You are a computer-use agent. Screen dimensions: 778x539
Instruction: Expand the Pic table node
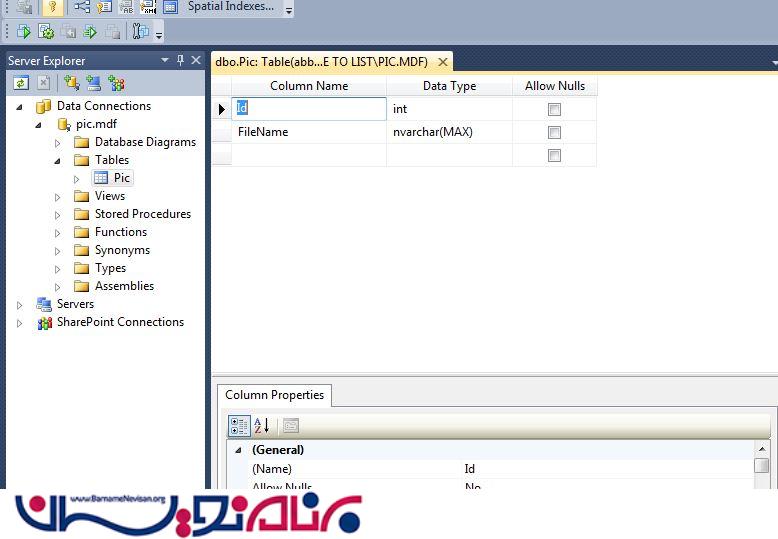tap(76, 179)
